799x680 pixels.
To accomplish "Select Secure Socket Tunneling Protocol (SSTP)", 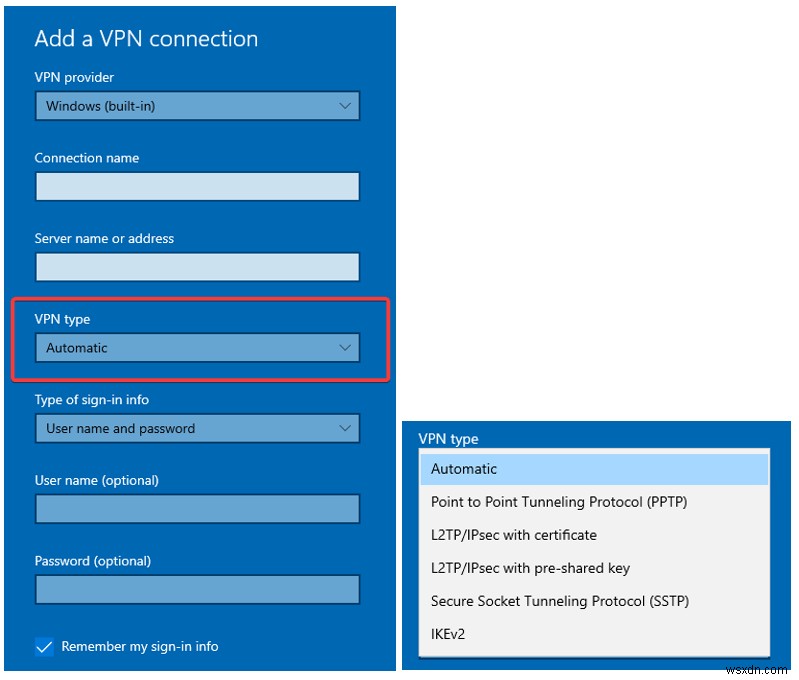I will (594, 601).
